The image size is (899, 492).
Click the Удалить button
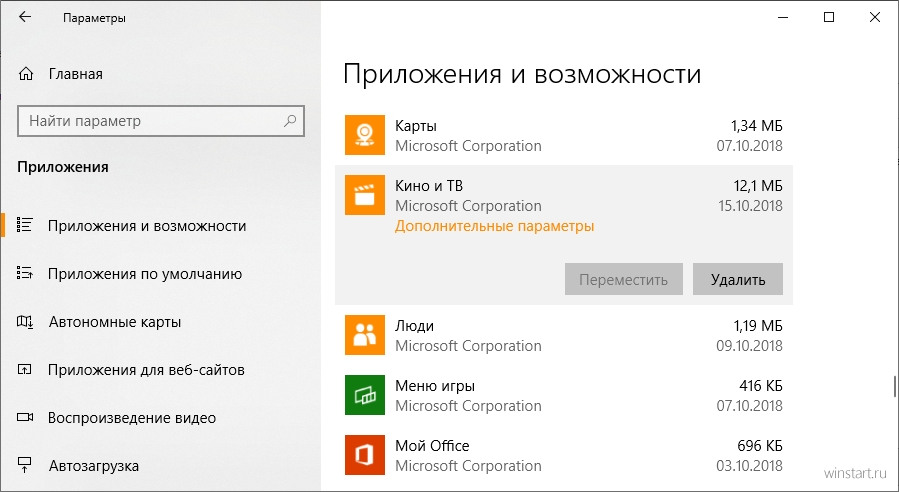tap(738, 279)
